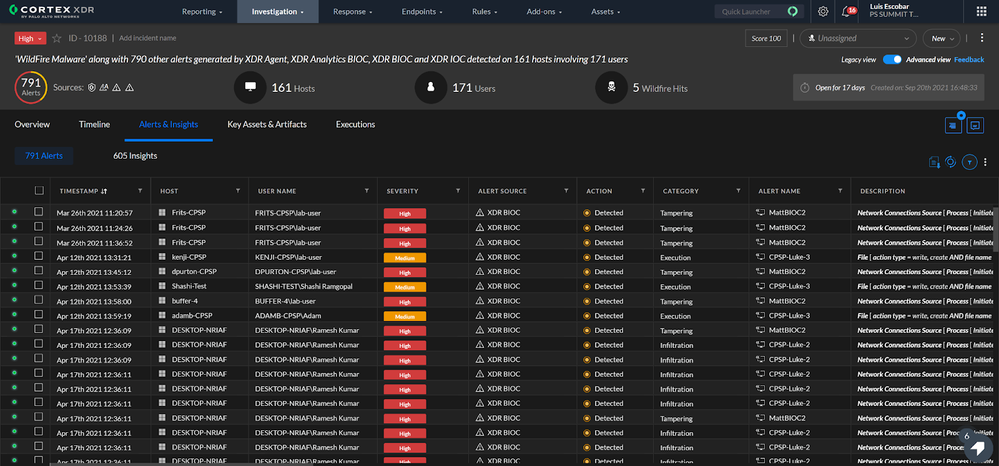Image resolution: width=999 pixels, height=466 pixels.
Task: Click the table filter funnel icon
Action: 969,162
